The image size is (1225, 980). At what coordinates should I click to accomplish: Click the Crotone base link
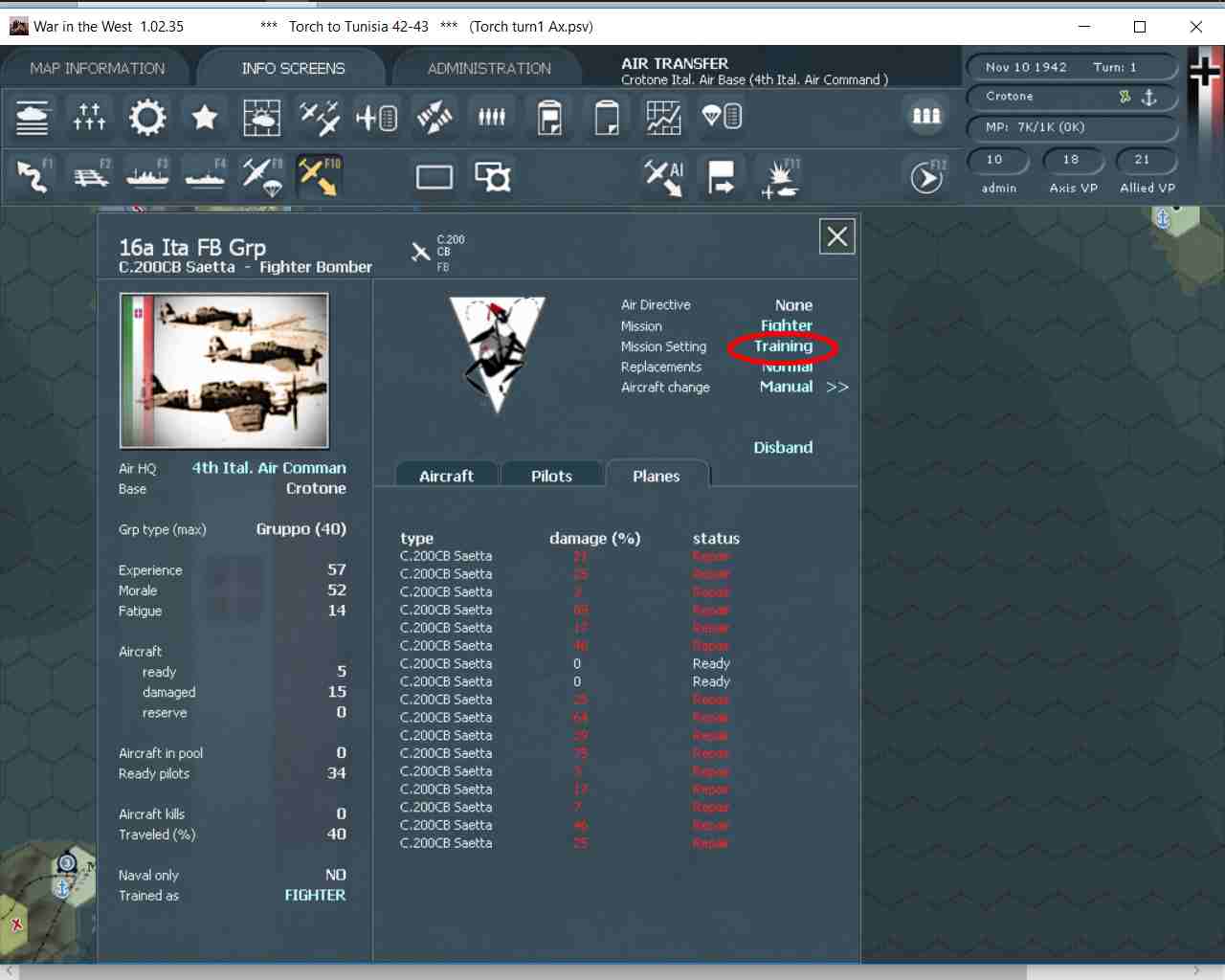[316, 488]
